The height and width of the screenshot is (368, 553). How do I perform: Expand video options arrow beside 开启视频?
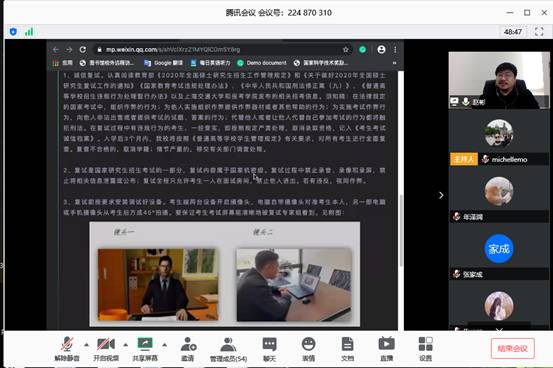click(126, 344)
